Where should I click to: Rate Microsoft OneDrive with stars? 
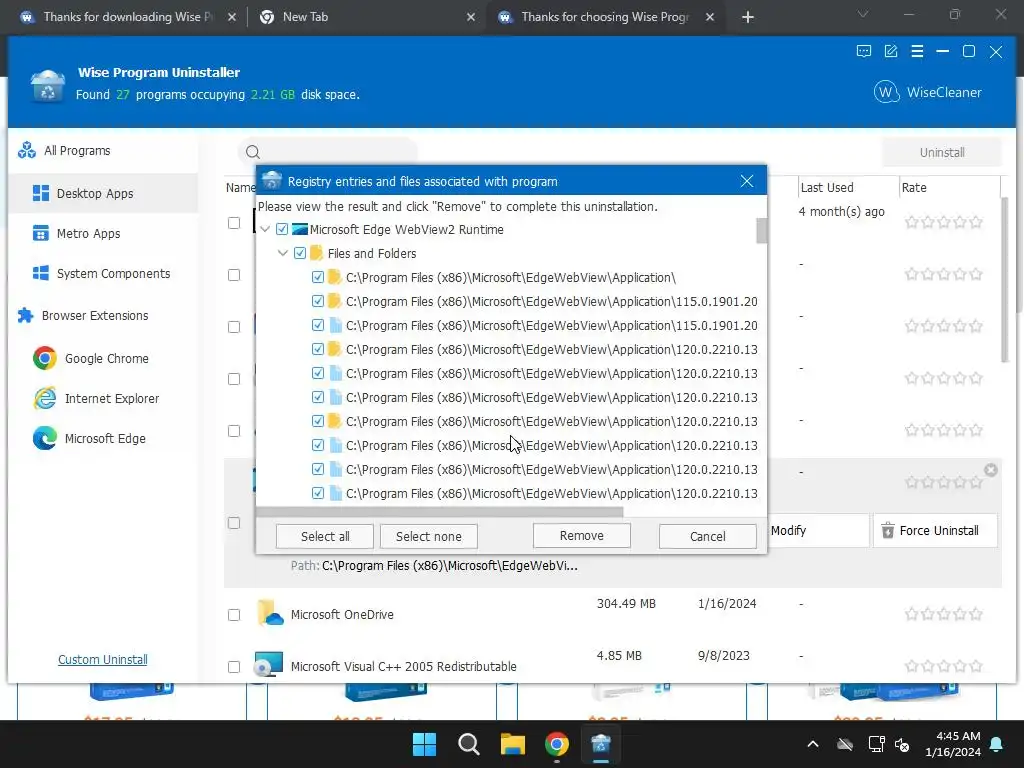tap(944, 614)
